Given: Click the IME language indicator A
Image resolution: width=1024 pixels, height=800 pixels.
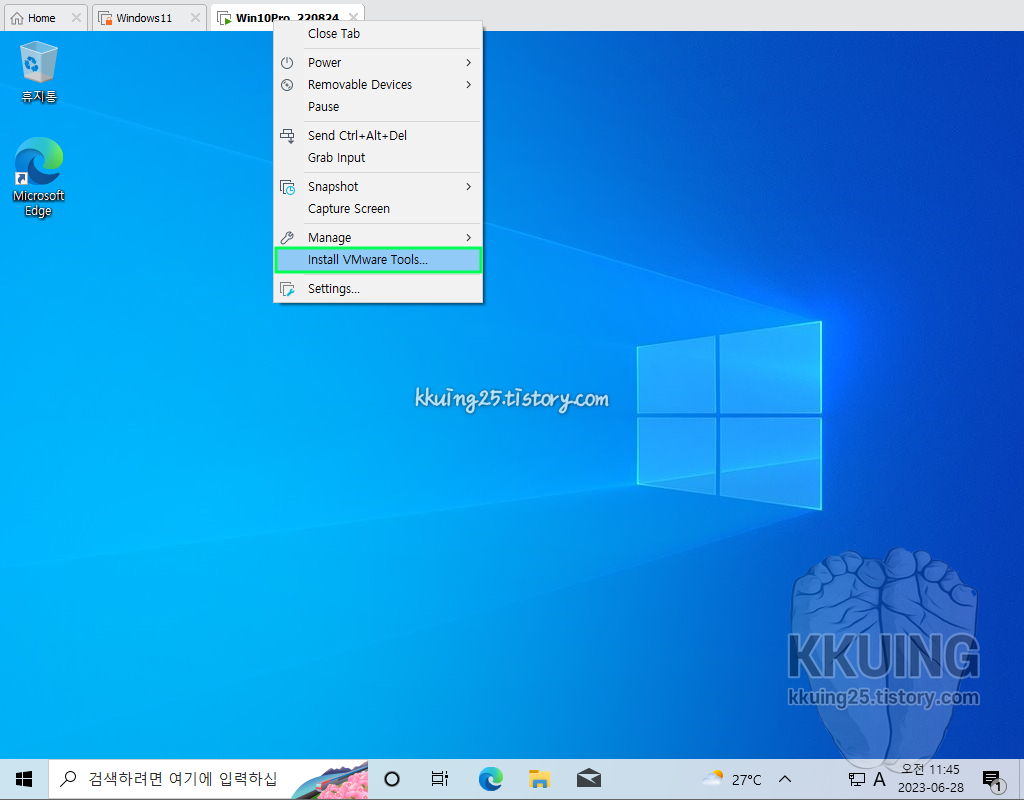Looking at the screenshot, I should [880, 779].
